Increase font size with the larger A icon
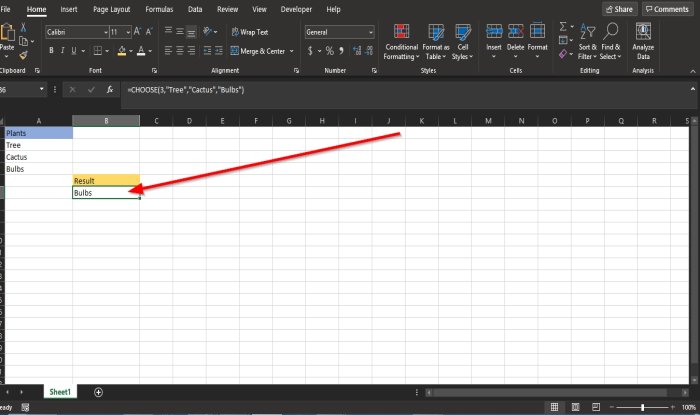700x415 pixels. (x=137, y=32)
